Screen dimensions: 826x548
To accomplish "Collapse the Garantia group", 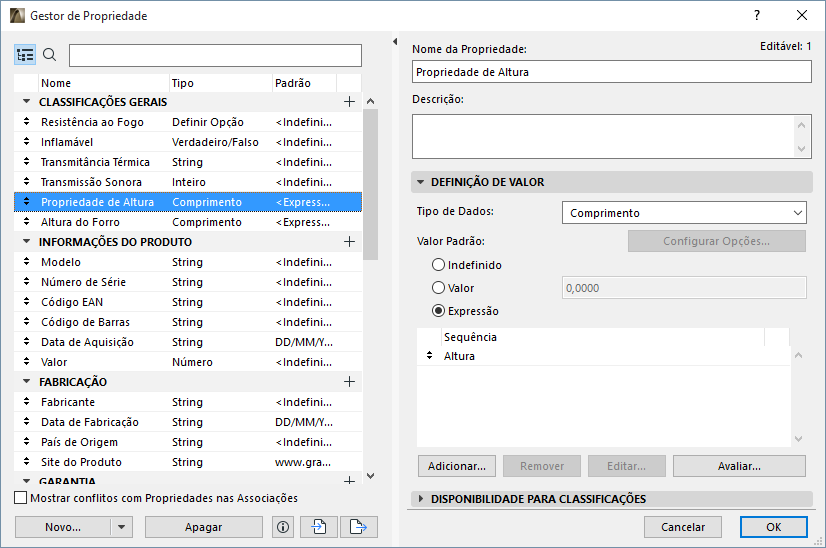I will point(26,481).
